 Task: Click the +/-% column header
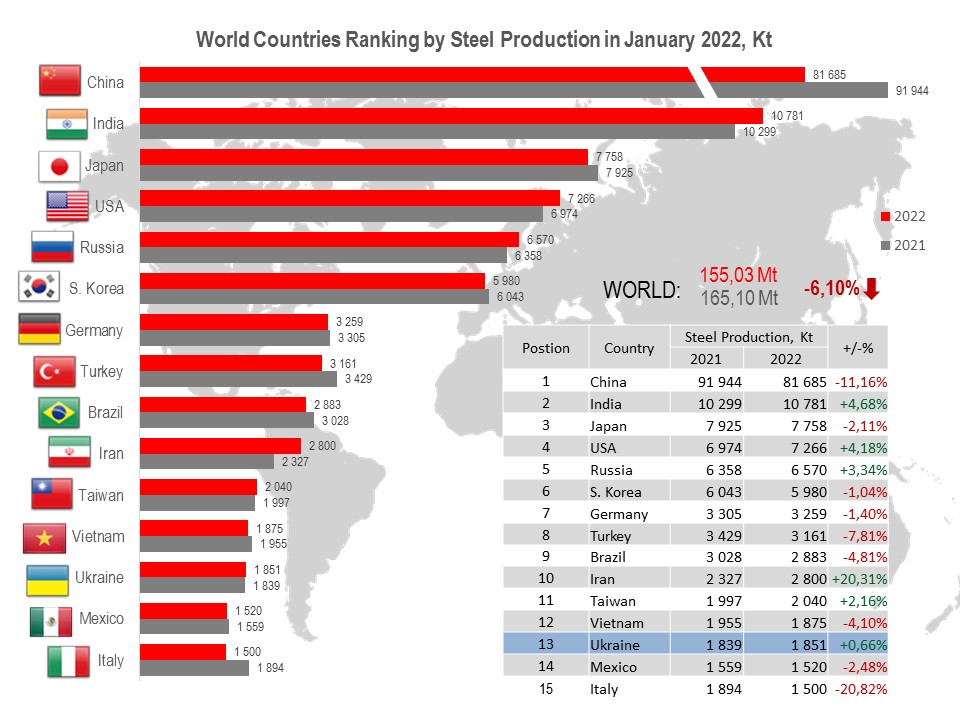tap(858, 348)
